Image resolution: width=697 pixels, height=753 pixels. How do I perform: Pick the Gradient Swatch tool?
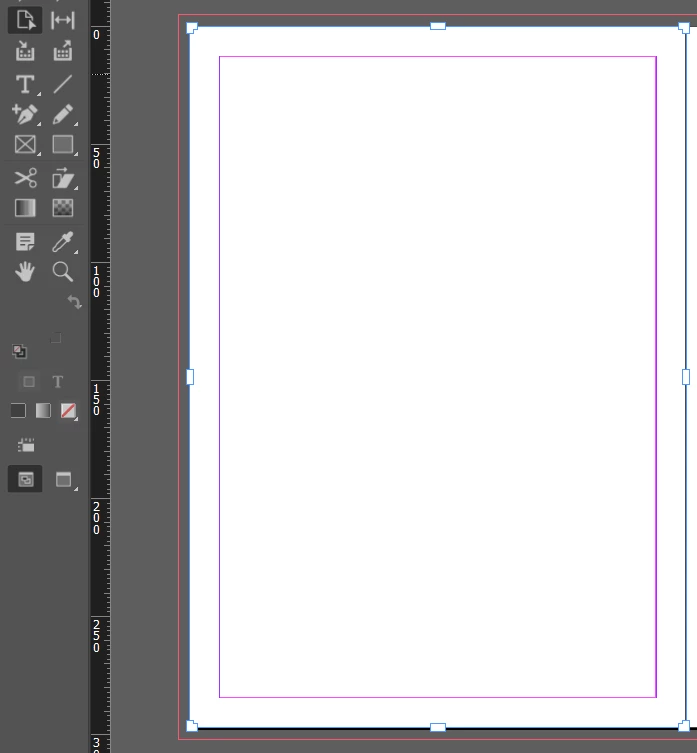(x=25, y=208)
